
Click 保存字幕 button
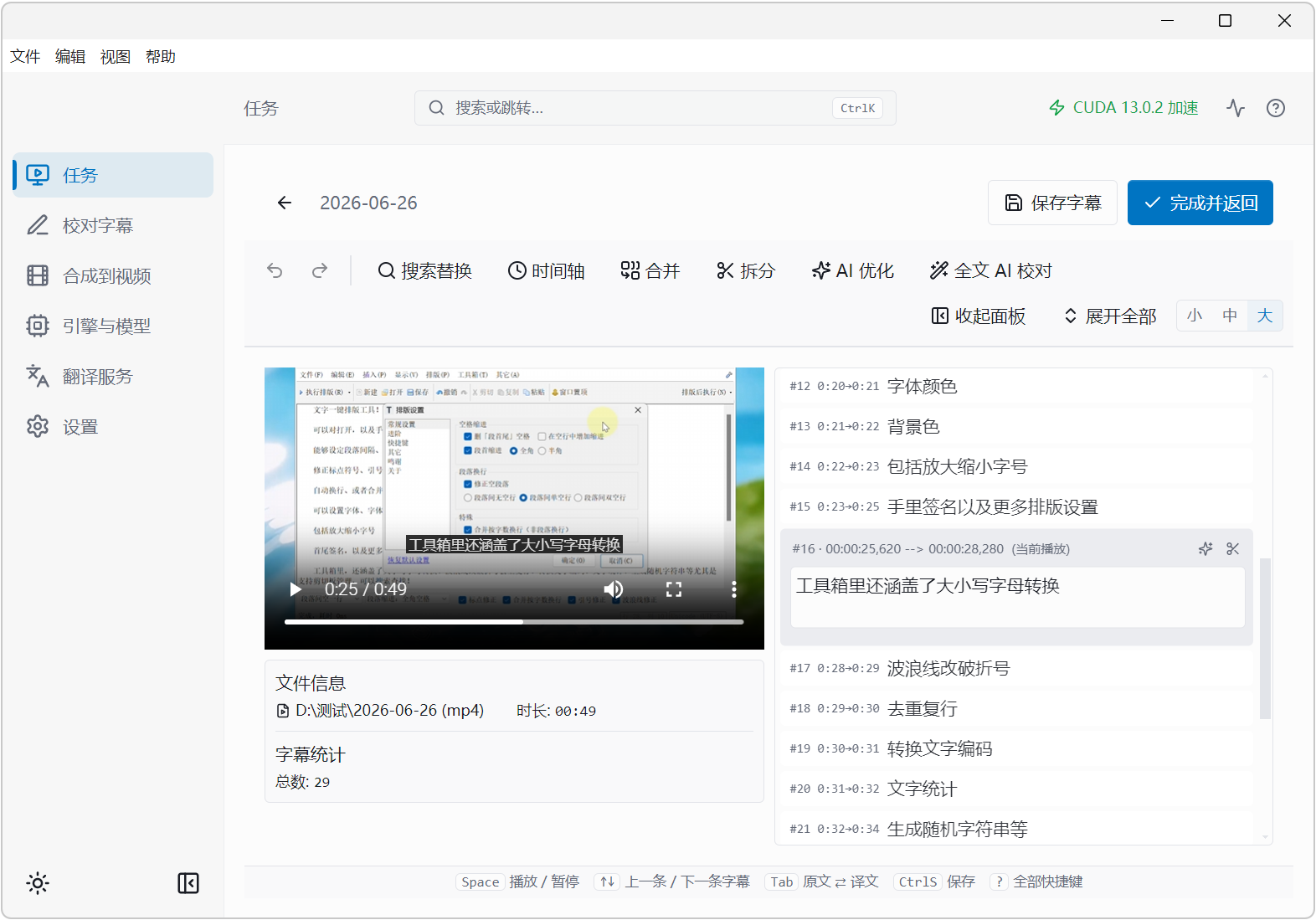(x=1052, y=203)
